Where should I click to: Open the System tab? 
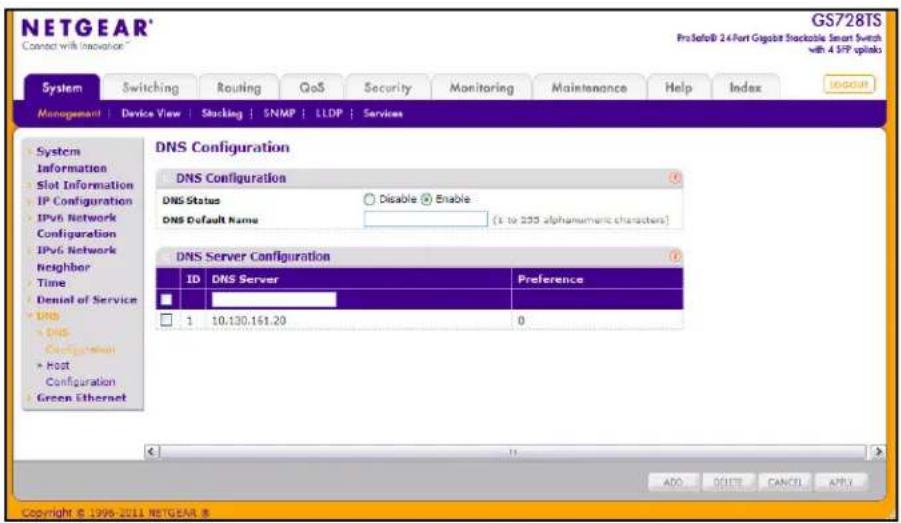[x=62, y=87]
